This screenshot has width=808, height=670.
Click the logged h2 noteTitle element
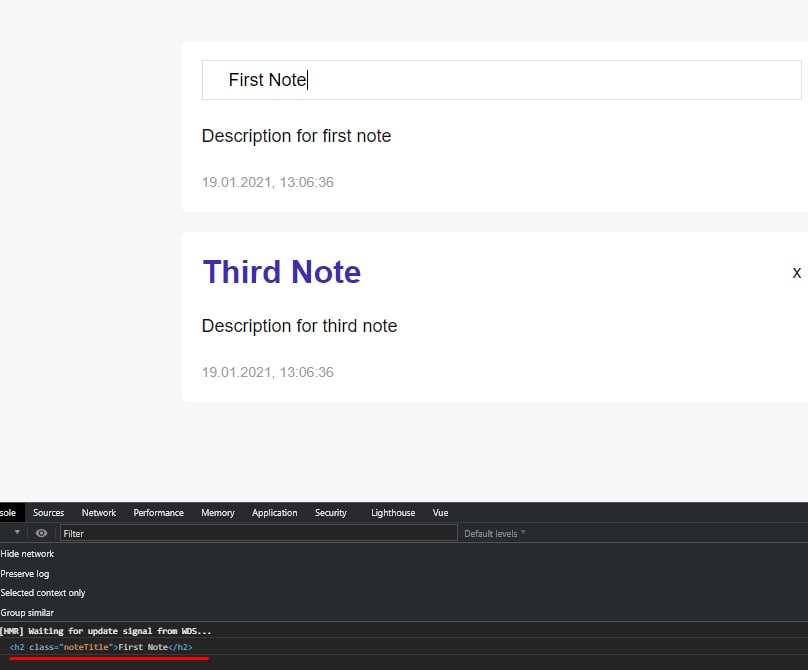101,647
